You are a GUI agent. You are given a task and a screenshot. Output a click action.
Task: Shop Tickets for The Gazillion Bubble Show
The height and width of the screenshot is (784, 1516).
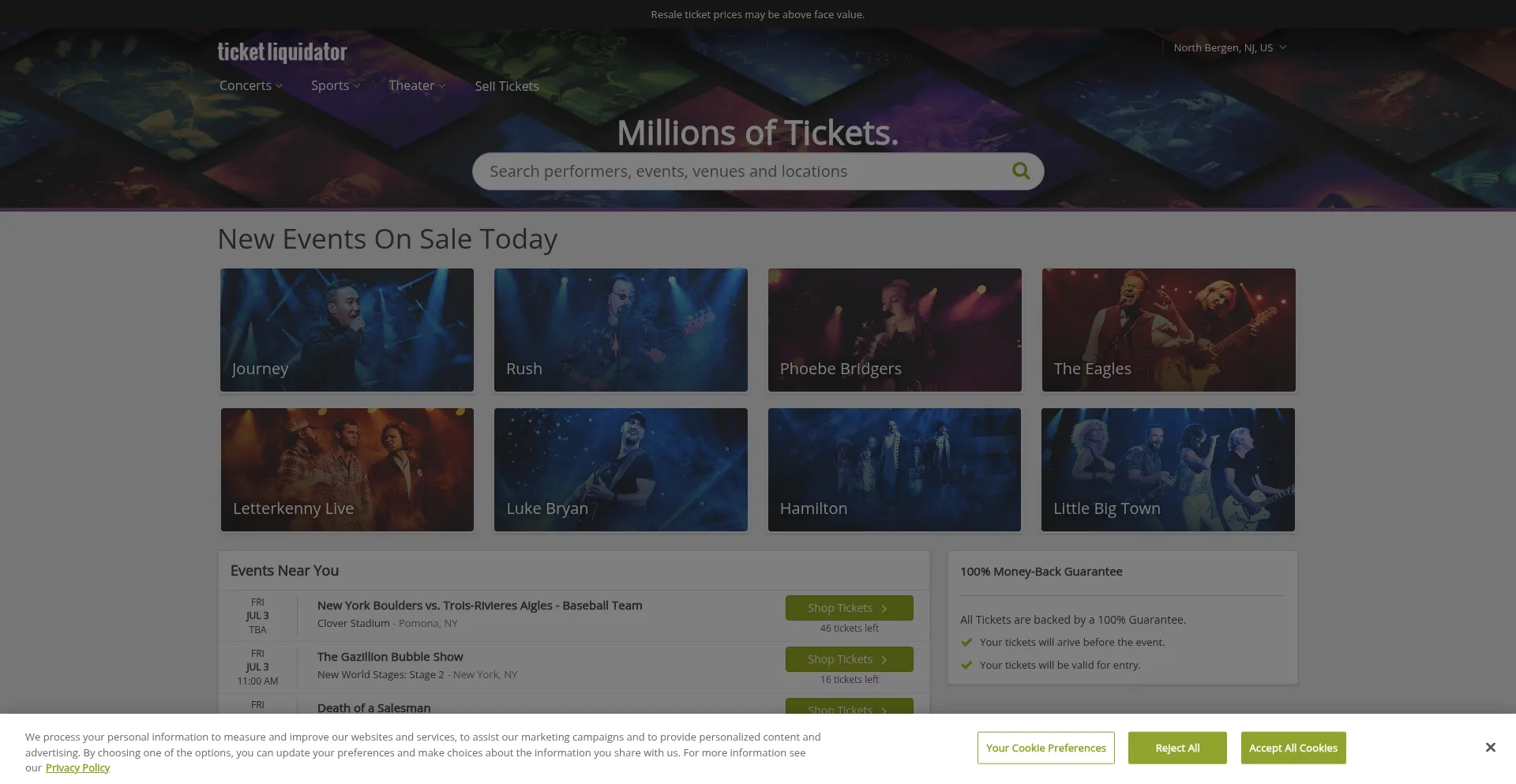click(x=849, y=659)
